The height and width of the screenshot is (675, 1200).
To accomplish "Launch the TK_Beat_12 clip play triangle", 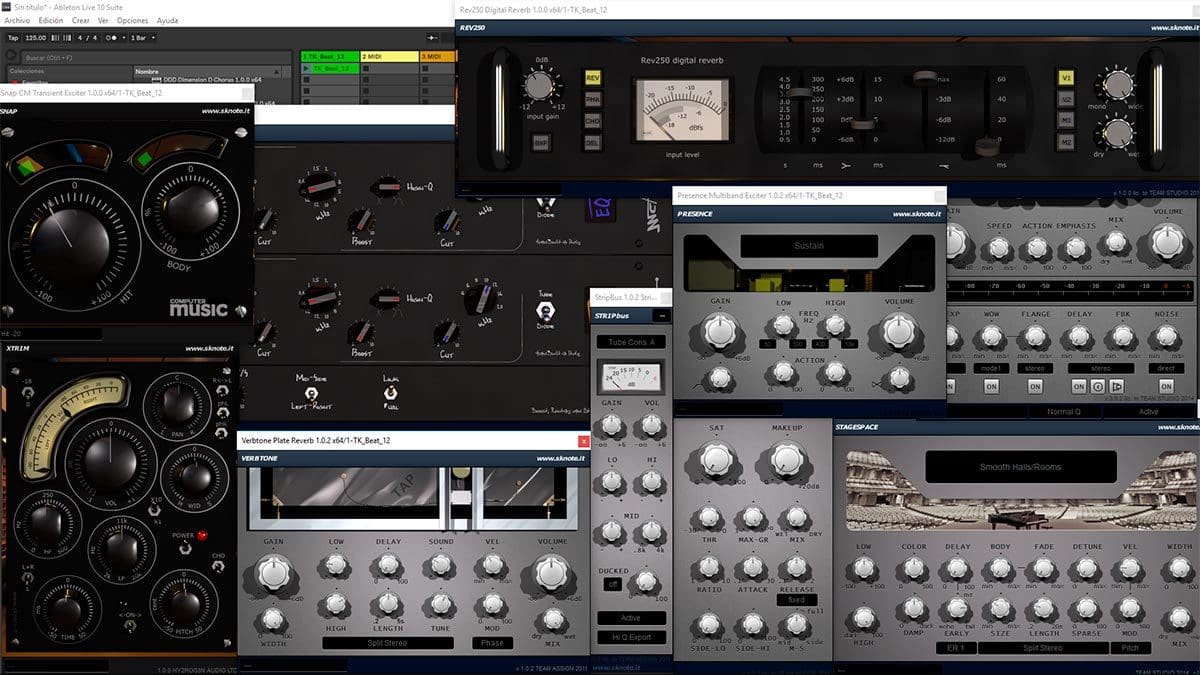I will (x=307, y=68).
